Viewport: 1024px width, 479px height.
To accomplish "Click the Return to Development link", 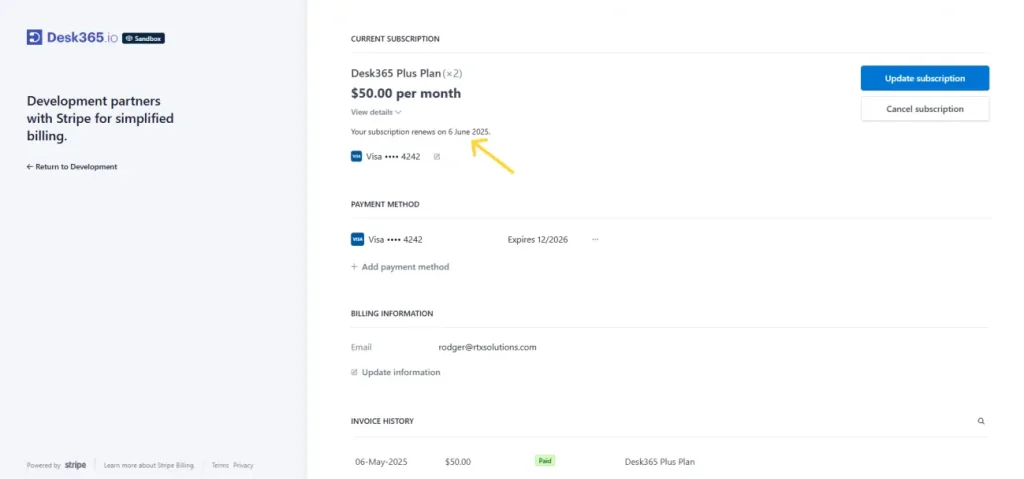I will tap(72, 167).
